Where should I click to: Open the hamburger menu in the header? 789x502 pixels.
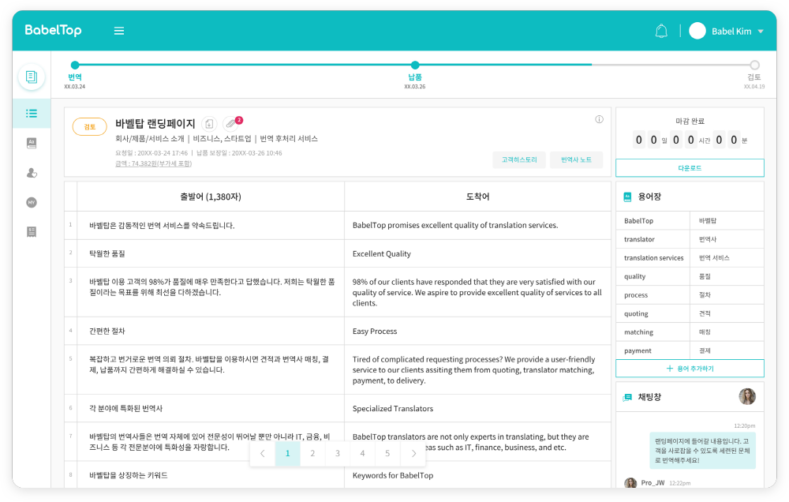tap(119, 31)
